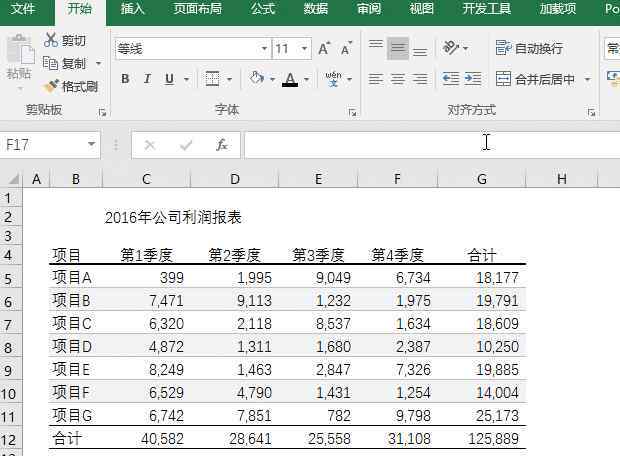Expand the Name Box dropdown arrow

tap(93, 145)
